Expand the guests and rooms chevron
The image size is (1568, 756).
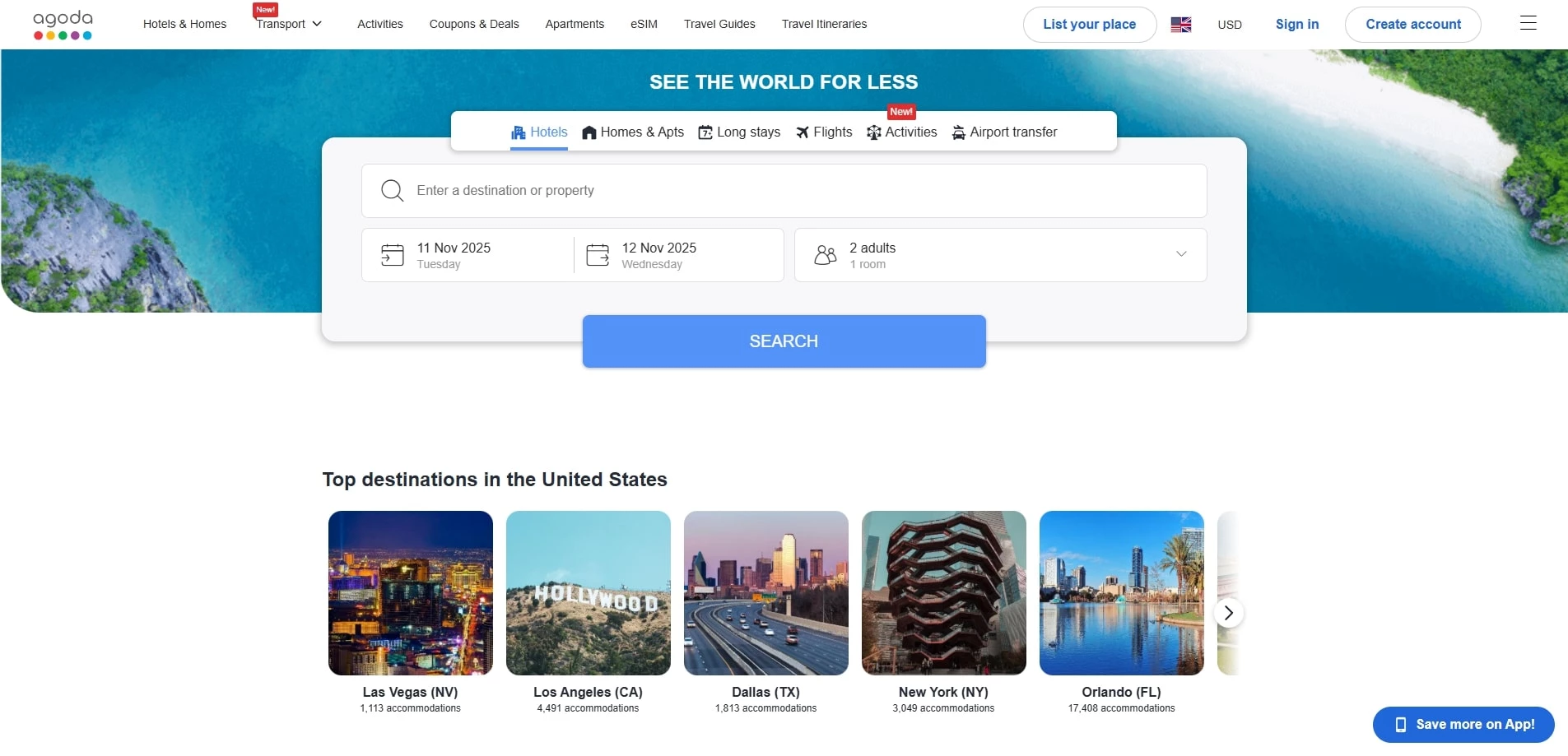[x=1180, y=254]
